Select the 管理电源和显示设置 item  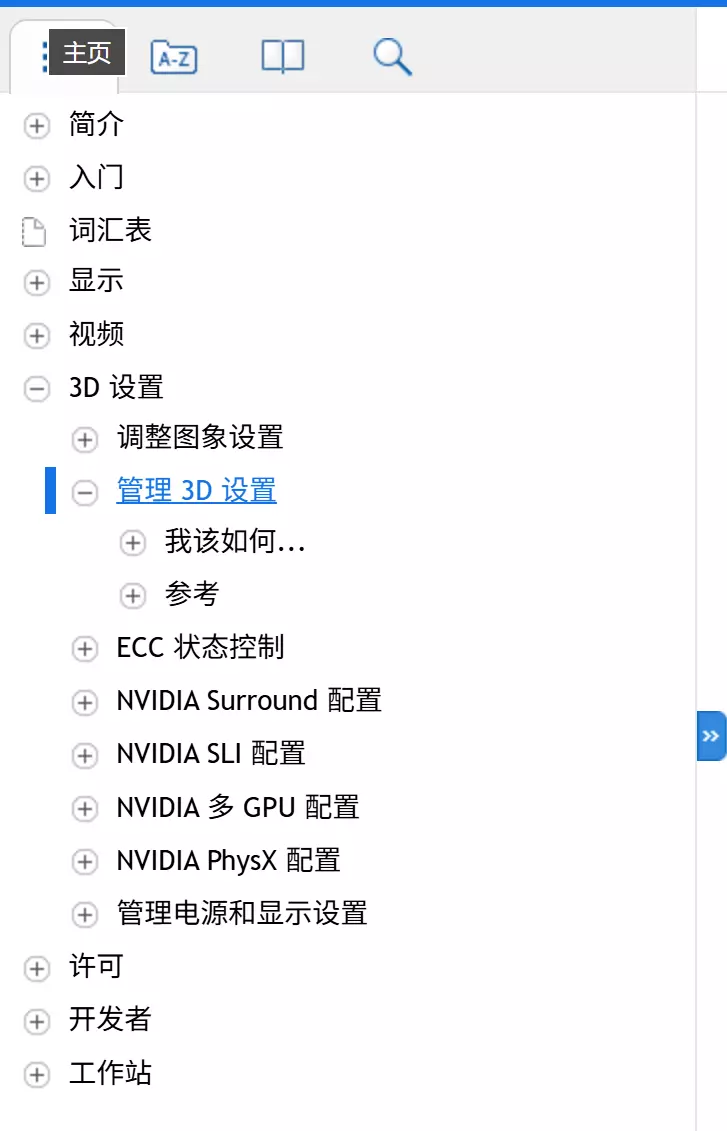(242, 913)
